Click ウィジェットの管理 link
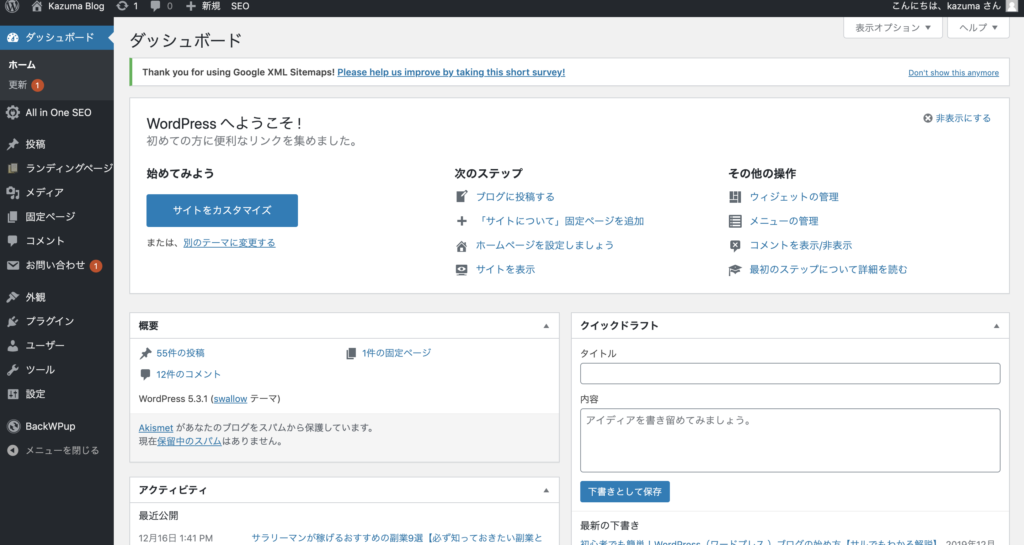 pyautogui.click(x=793, y=196)
